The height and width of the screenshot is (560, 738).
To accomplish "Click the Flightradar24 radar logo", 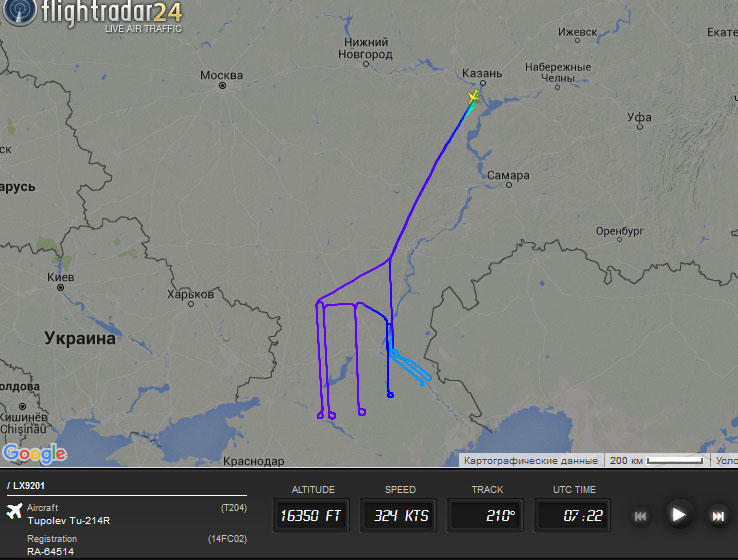I will coord(20,10).
